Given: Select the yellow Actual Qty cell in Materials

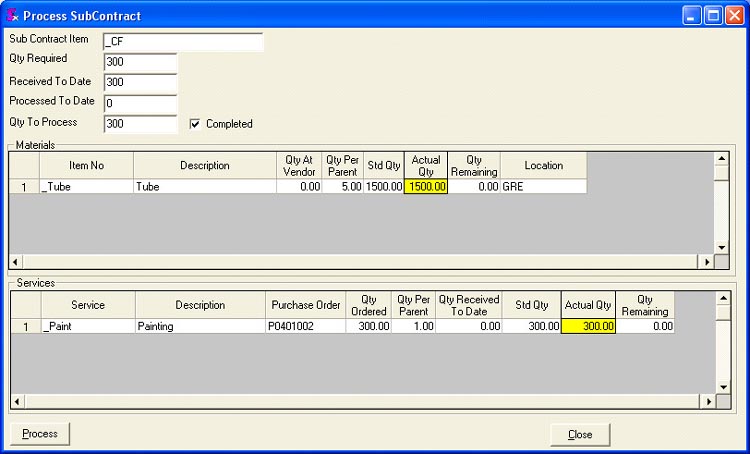Looking at the screenshot, I should [x=425, y=187].
